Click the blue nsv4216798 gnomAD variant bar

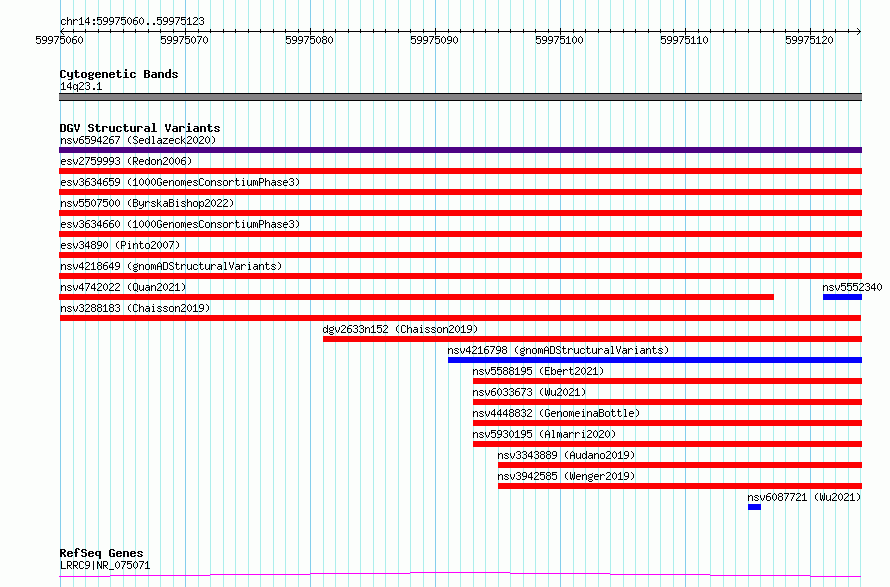(x=655, y=360)
